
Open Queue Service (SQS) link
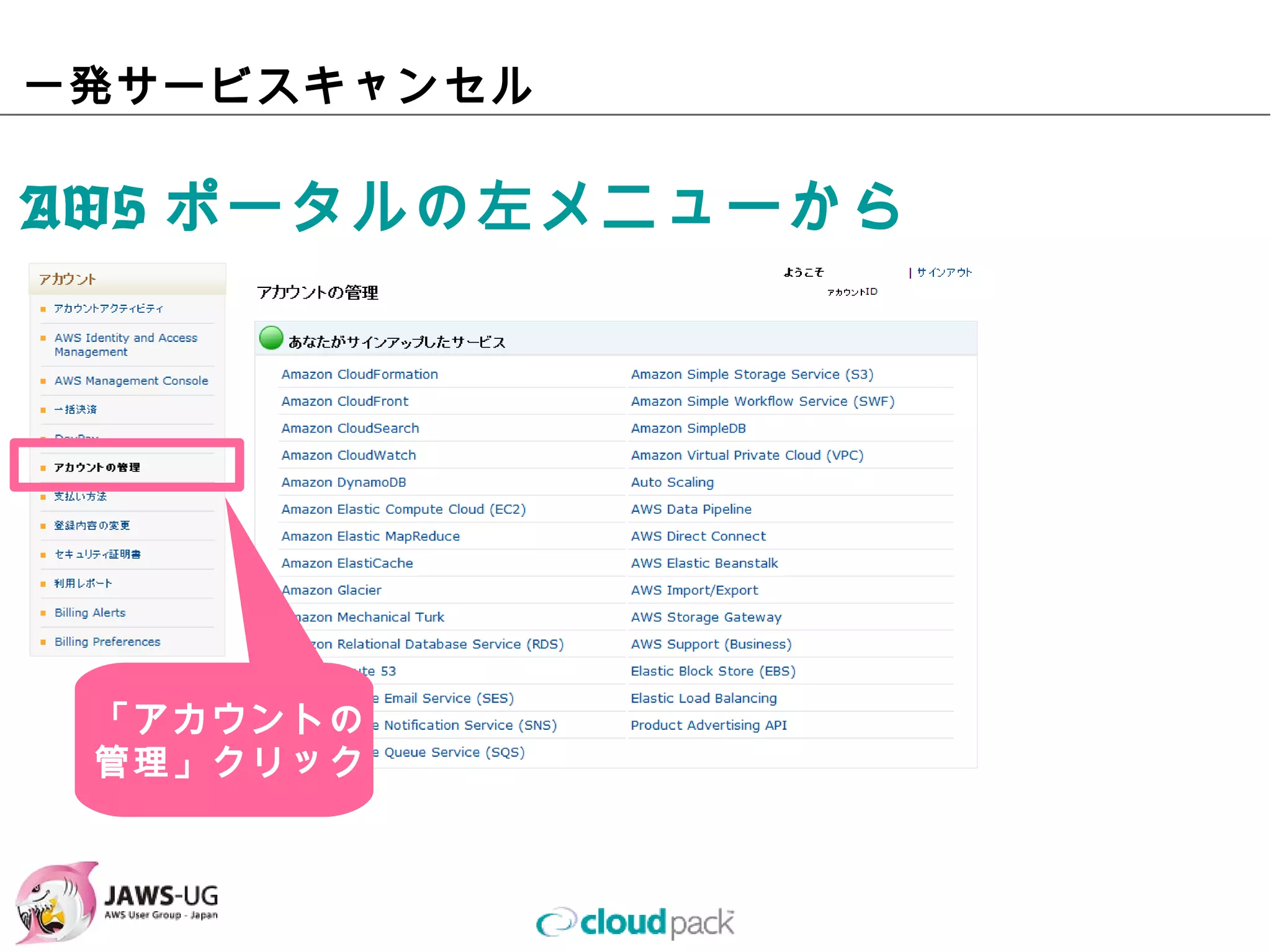coord(449,752)
